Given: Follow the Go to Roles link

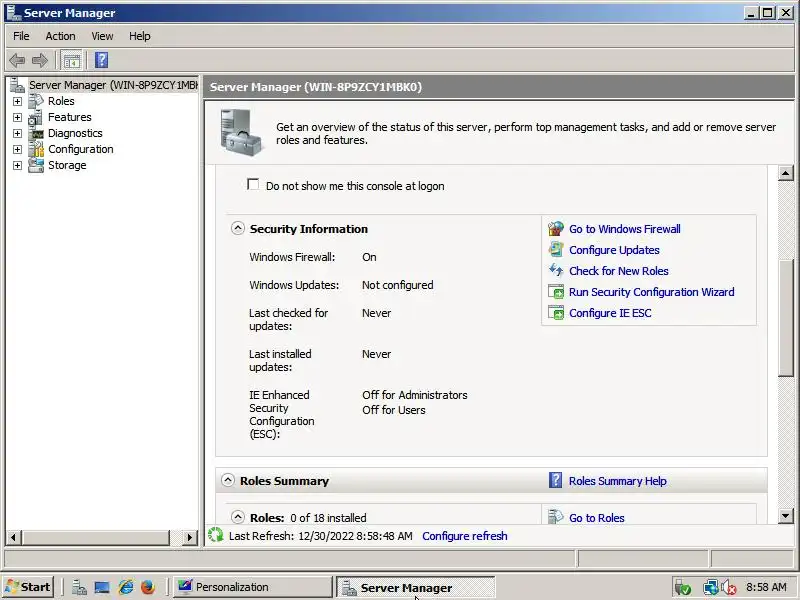Looking at the screenshot, I should (596, 518).
